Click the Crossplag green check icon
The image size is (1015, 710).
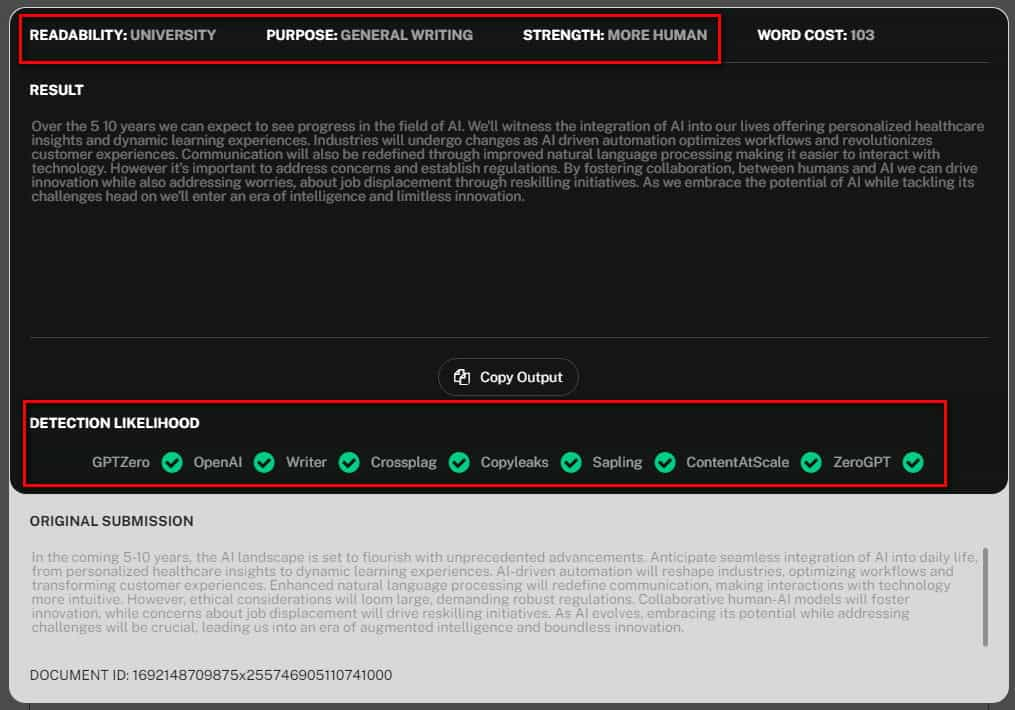tap(459, 462)
